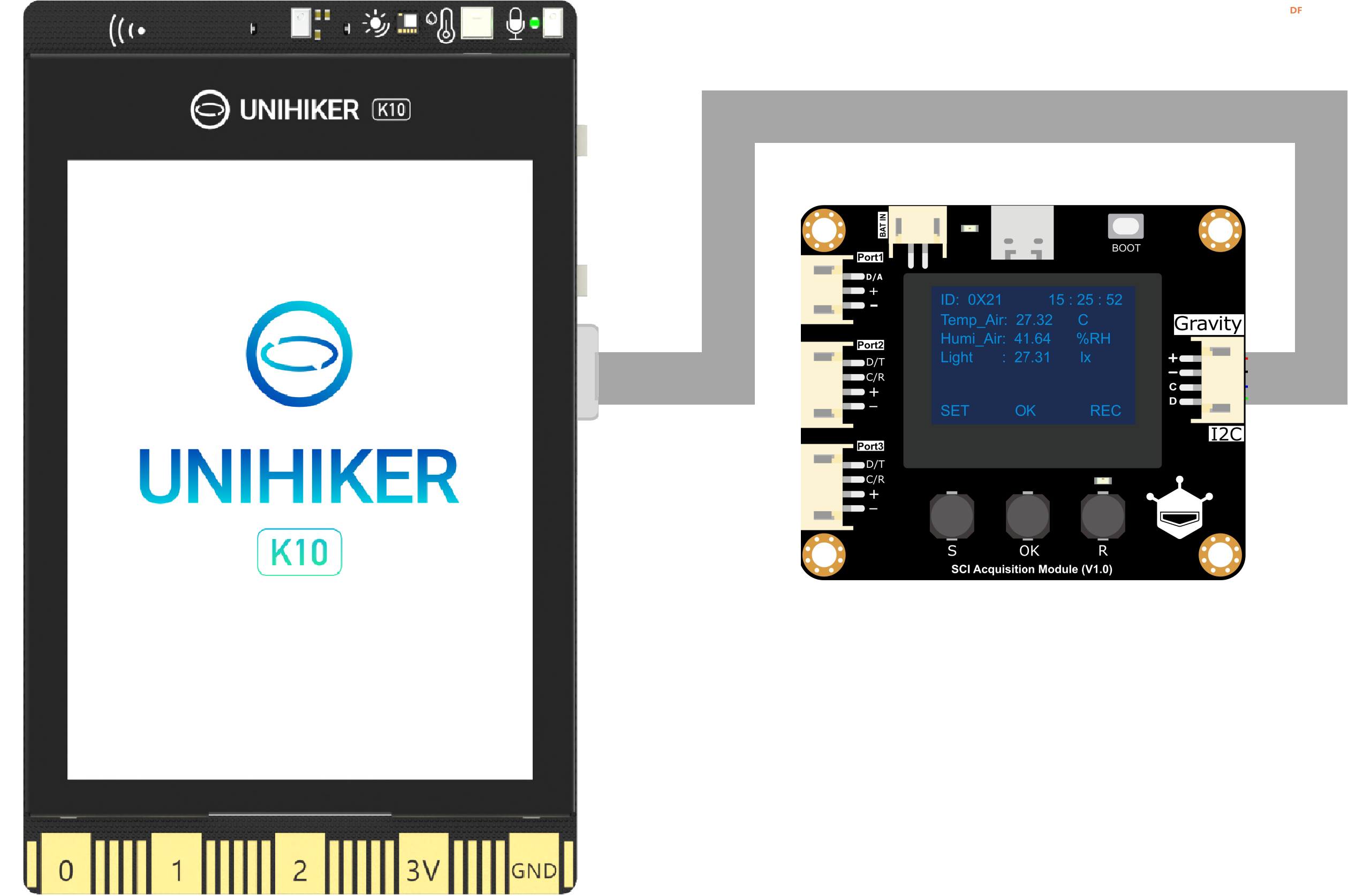Click the "Humi_Air: 41.64" reading
Screen dimensions: 1348x896
tap(995, 339)
